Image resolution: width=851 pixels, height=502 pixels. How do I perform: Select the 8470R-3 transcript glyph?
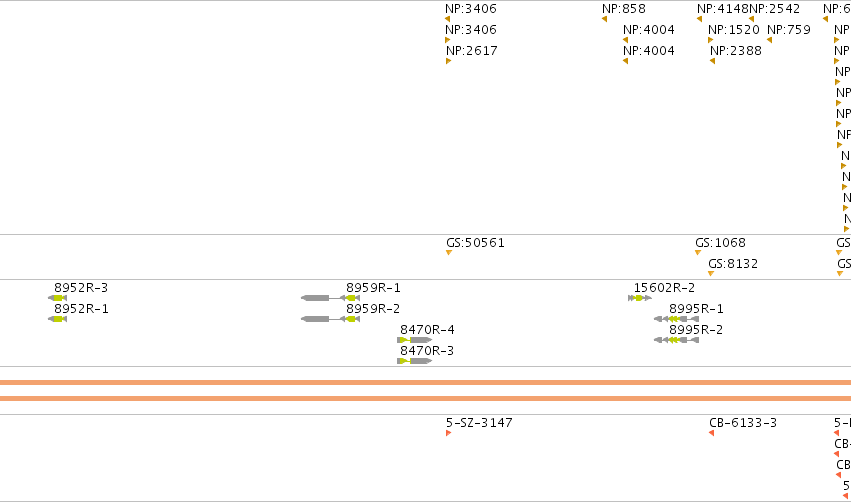[415, 361]
